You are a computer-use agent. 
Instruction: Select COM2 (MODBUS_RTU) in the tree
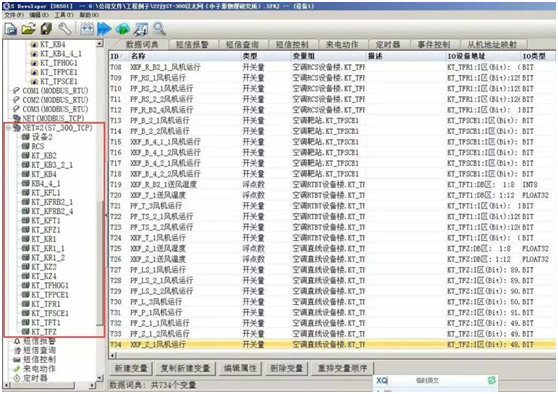pos(55,100)
